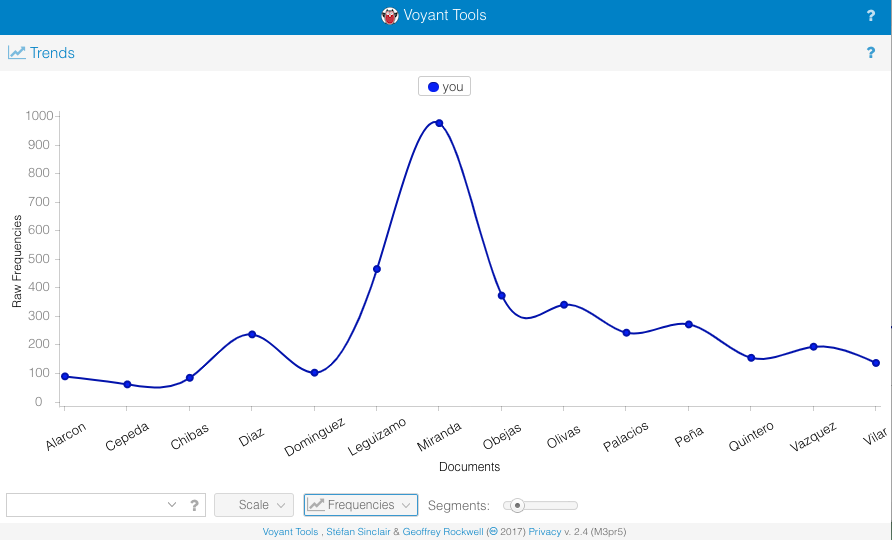
Task: Click the 'Quintero' x-axis label
Action: pos(751,437)
